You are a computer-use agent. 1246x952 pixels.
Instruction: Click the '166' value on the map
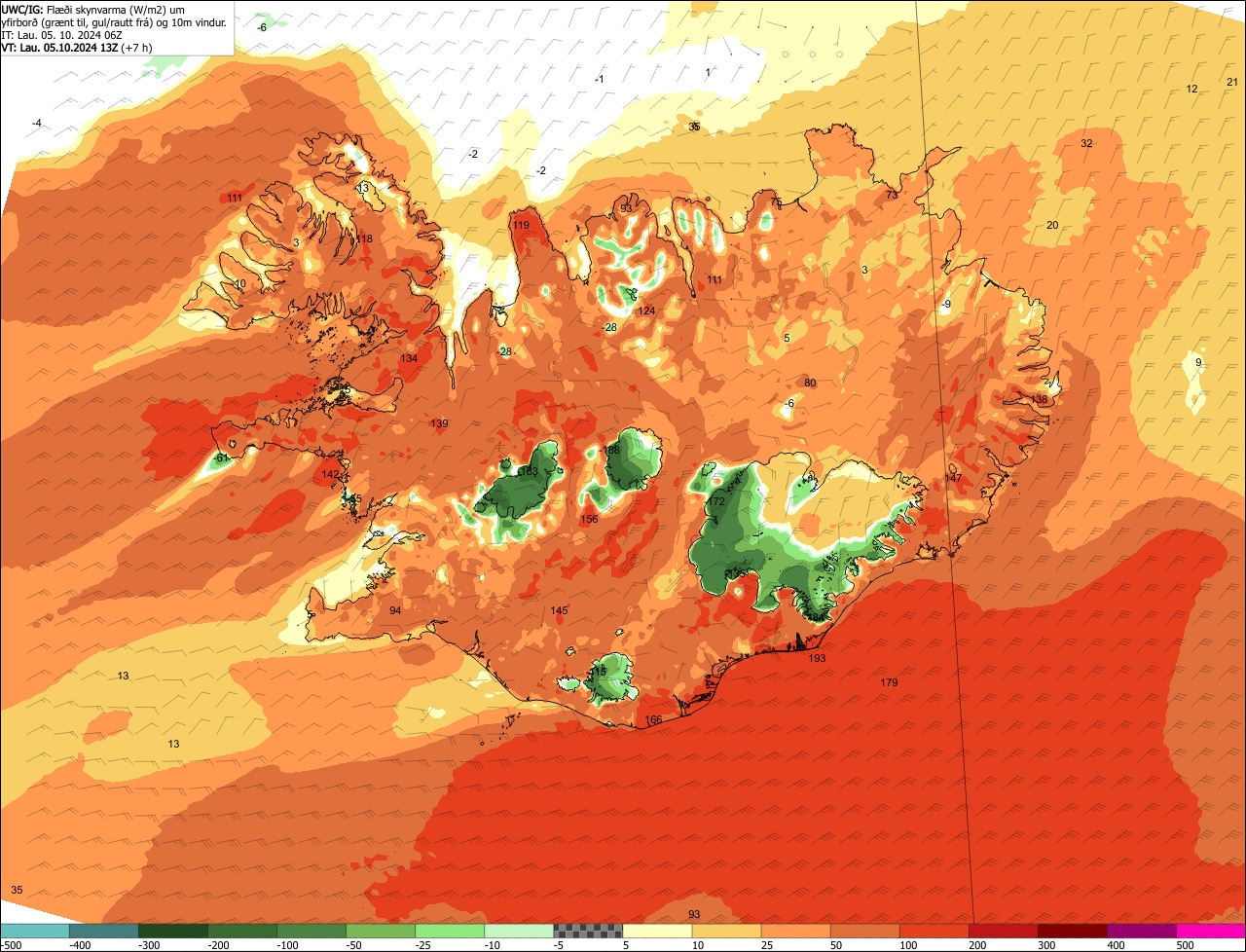[653, 720]
